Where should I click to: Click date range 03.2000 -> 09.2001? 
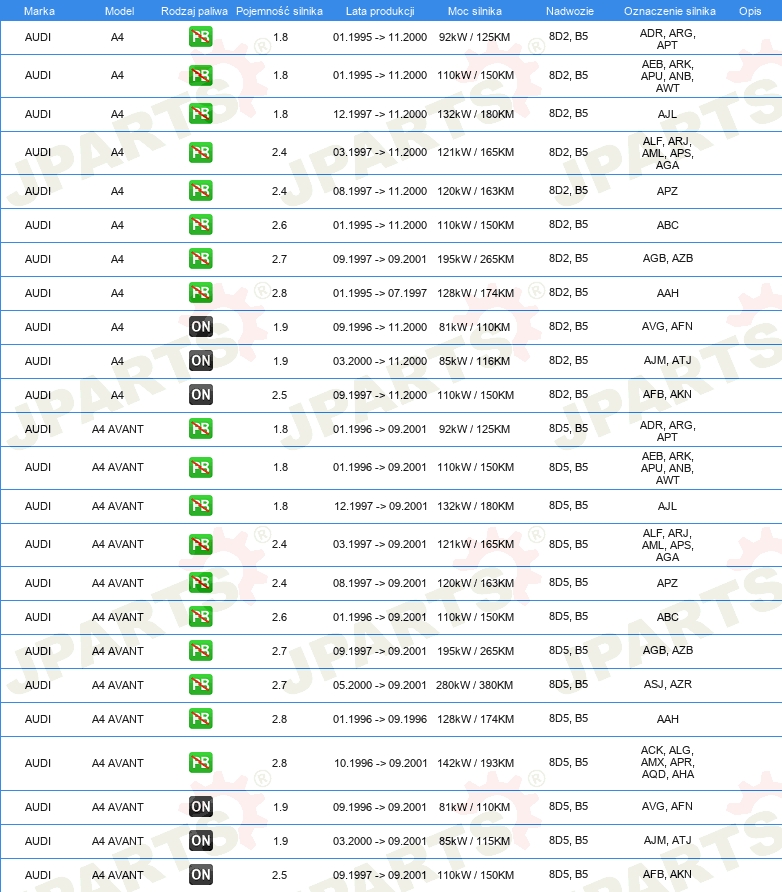coord(380,841)
